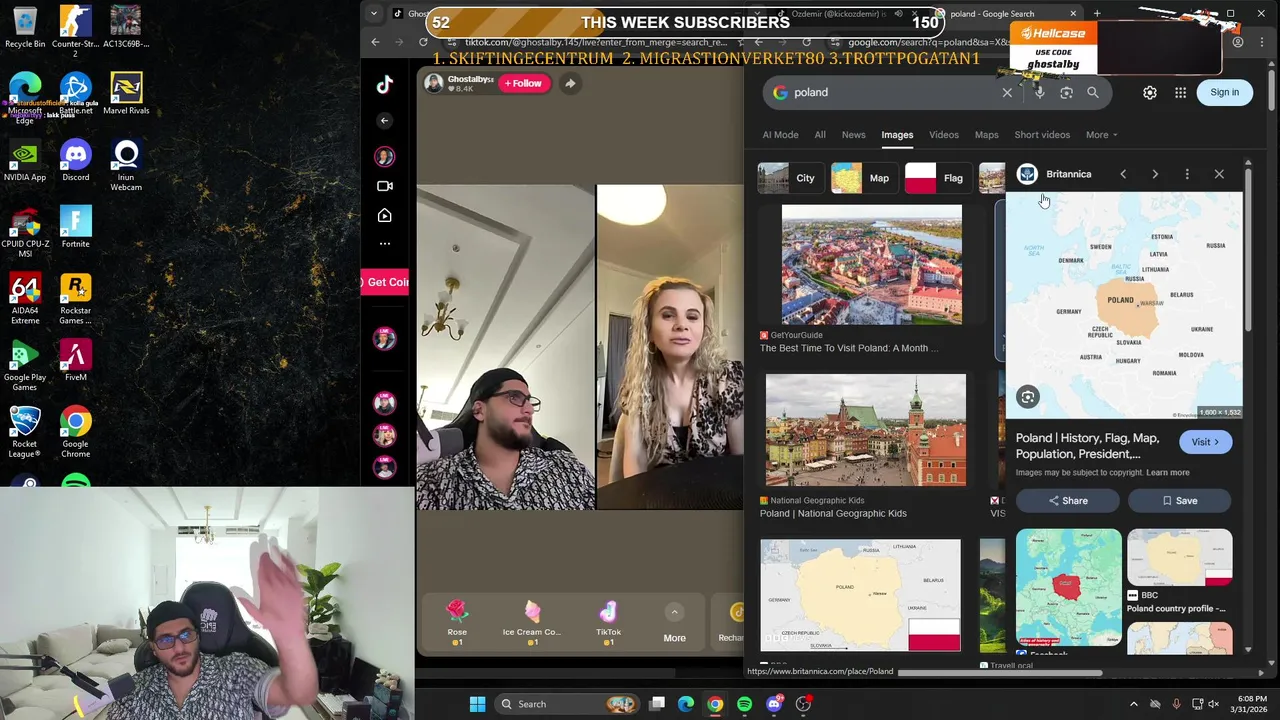This screenshot has width=1280, height=720.
Task: Open Google quick settings gear
Action: point(1150,92)
